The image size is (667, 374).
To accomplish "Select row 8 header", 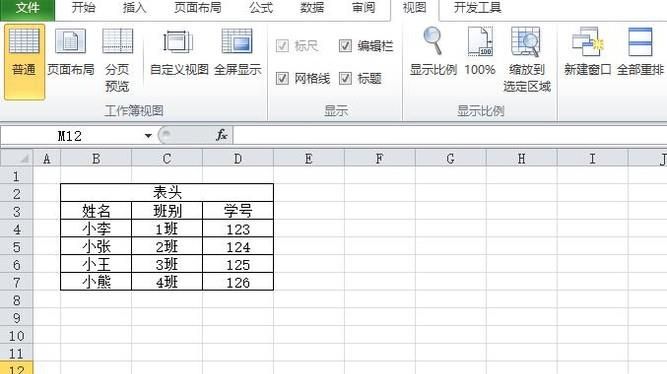I will coord(17,300).
